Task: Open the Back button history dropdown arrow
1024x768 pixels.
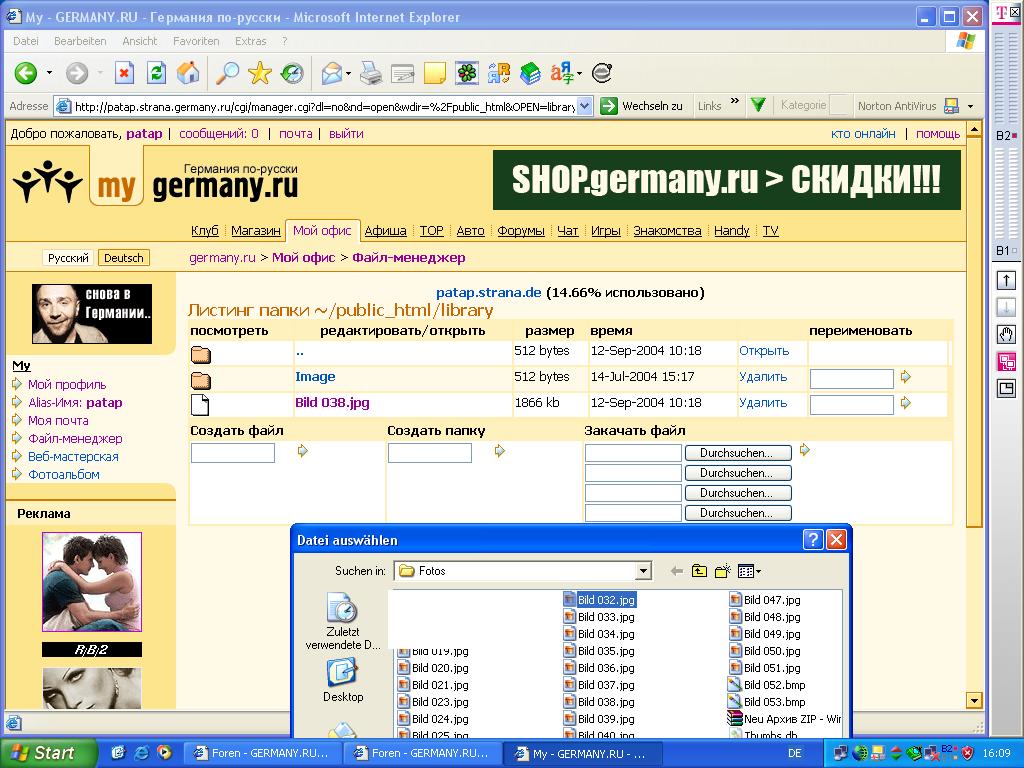Action: click(x=49, y=73)
